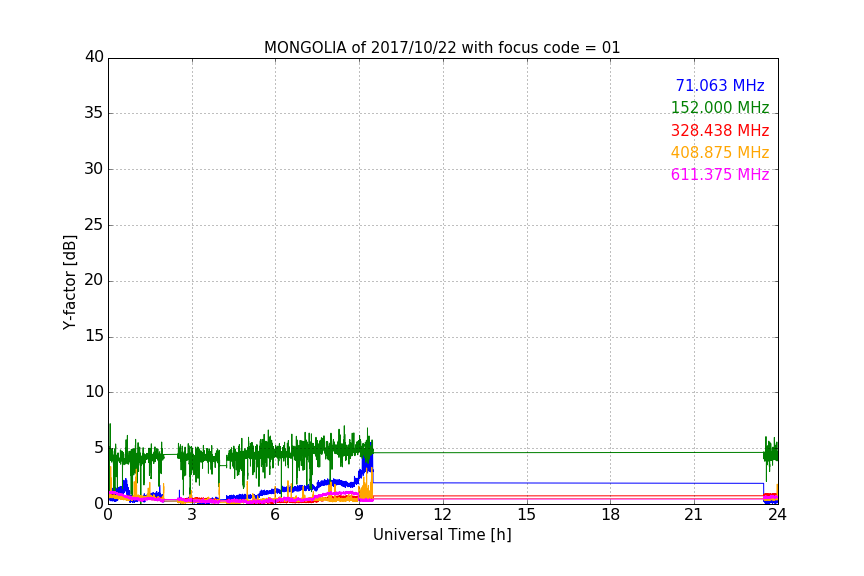Click the x-axis tick value 15
The width and height of the screenshot is (864, 576).
pos(527,515)
